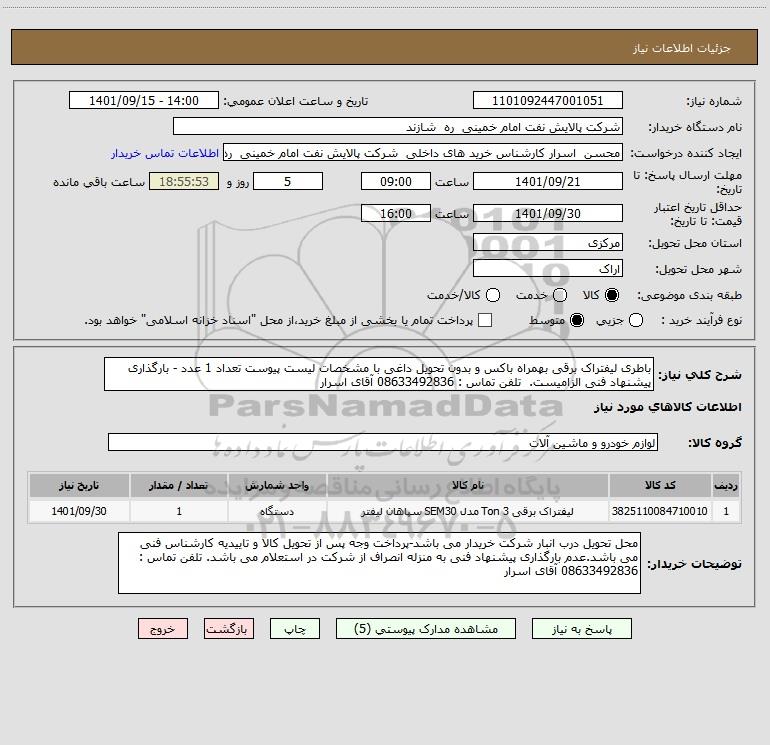Click price validity date 1401/09/30
The image size is (770, 745).
coord(548,213)
